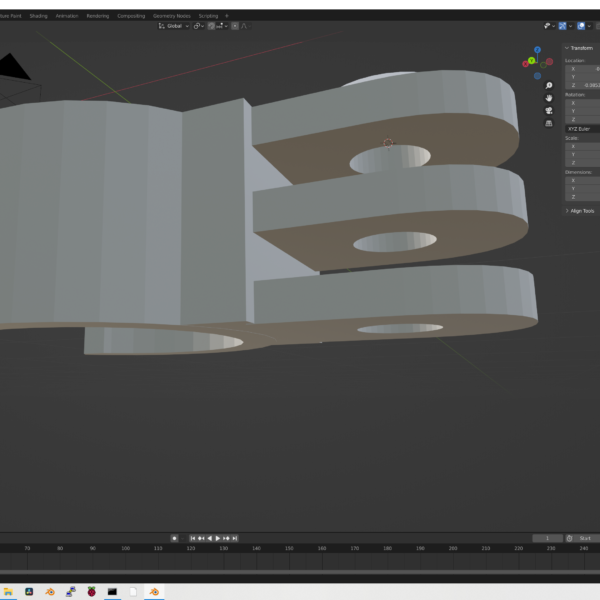Switch to the Shading workspace tab
This screenshot has width=600, height=600.
[38, 16]
